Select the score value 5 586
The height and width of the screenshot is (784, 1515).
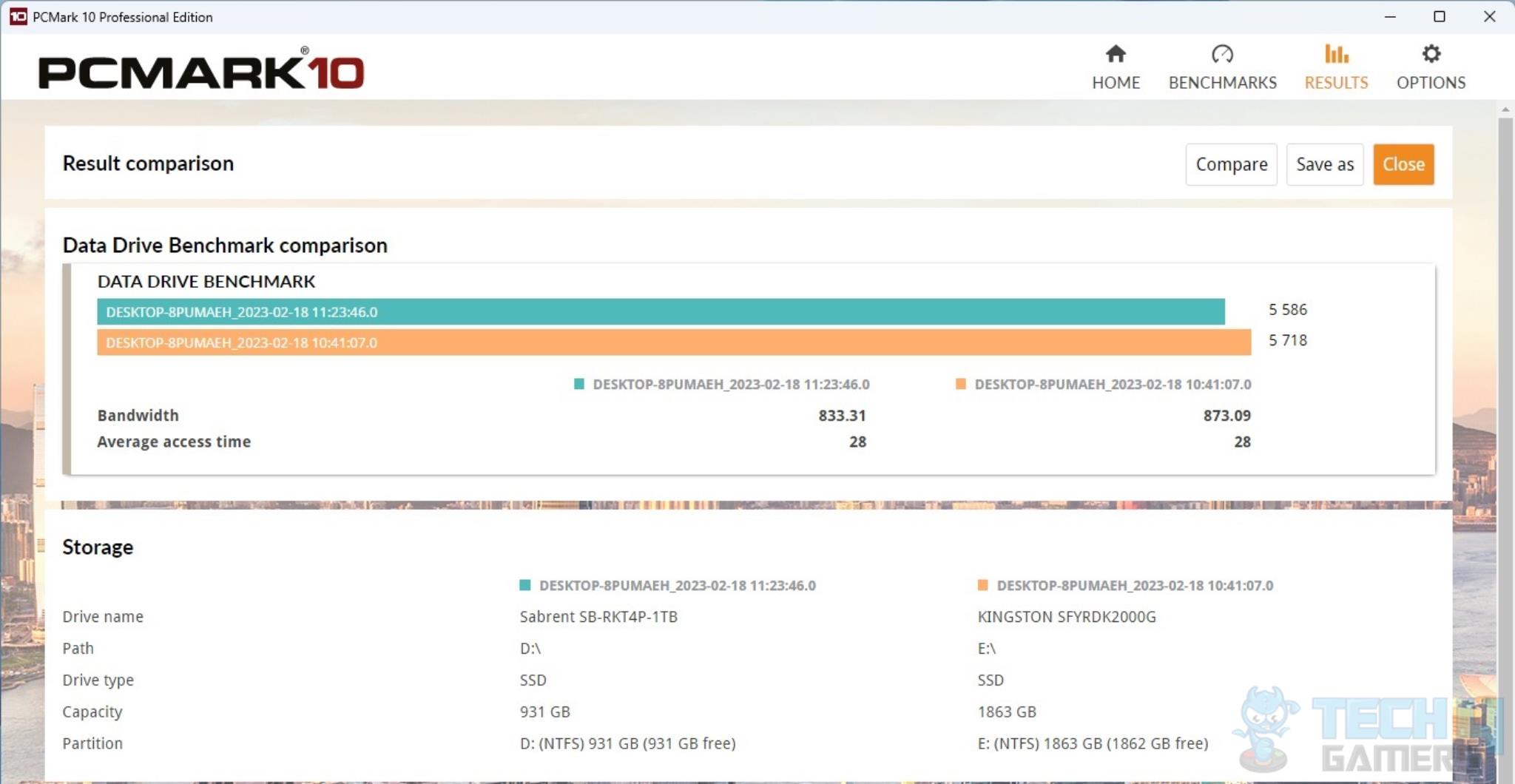(x=1287, y=309)
